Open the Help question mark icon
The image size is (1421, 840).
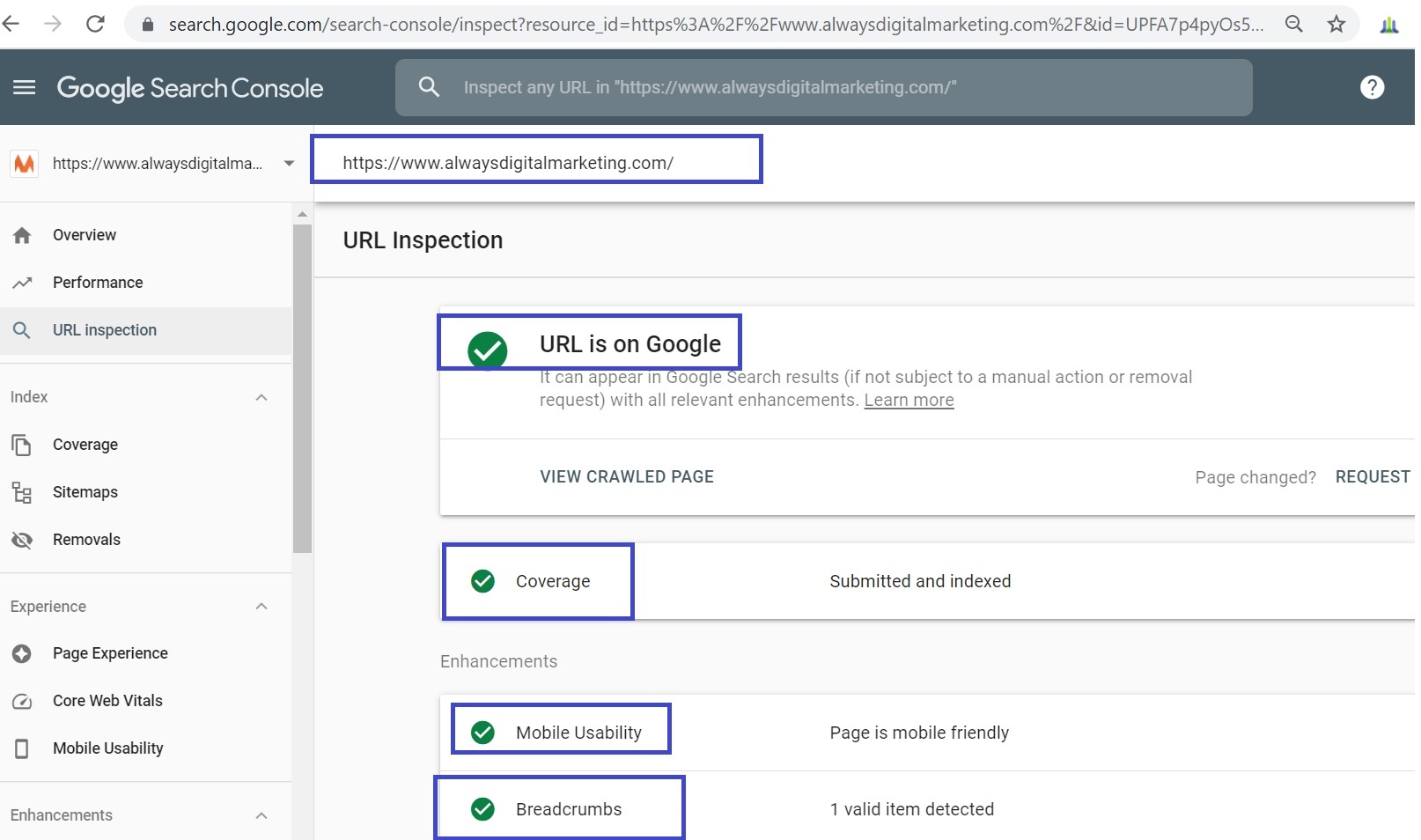1372,87
